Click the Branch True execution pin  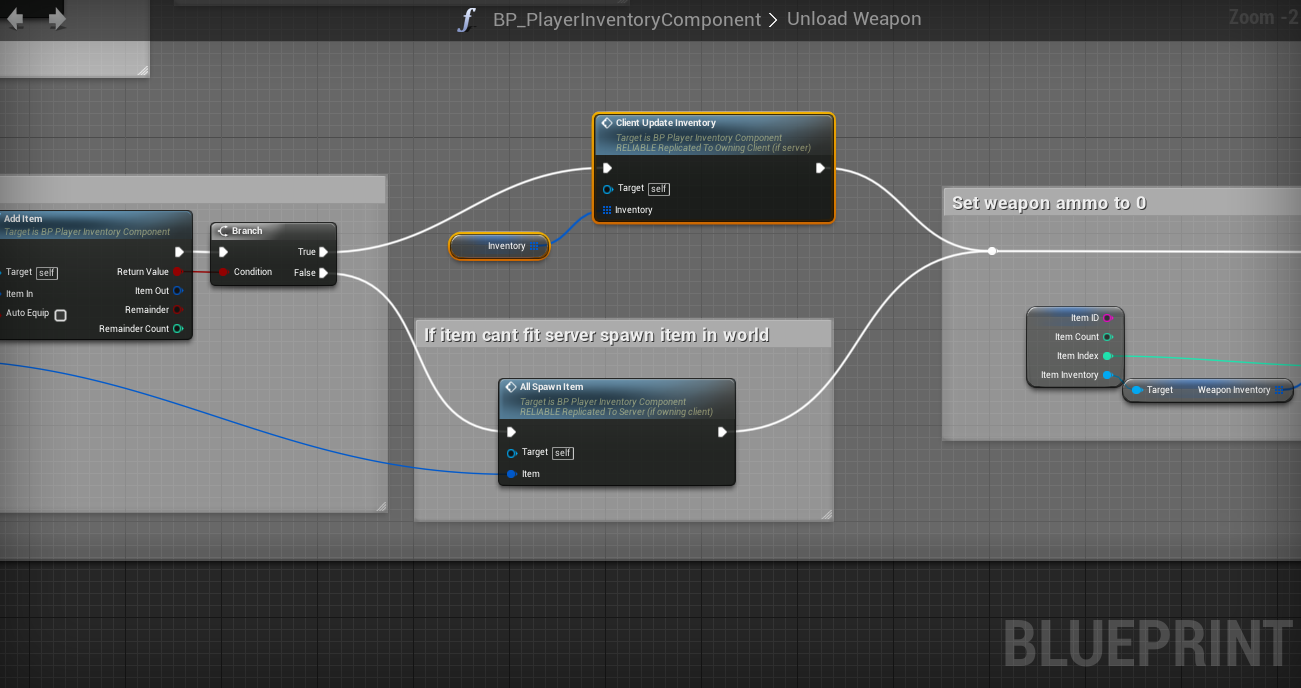pyautogui.click(x=324, y=252)
